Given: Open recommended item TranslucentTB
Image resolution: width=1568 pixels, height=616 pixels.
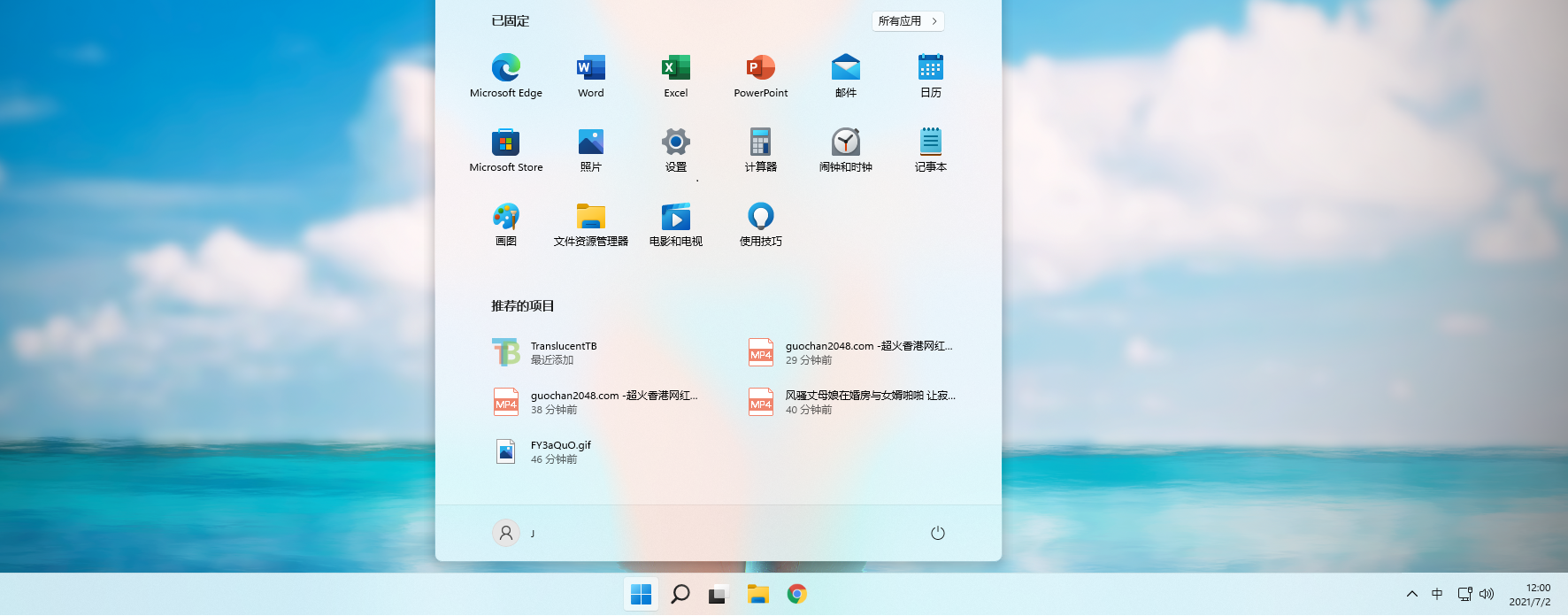Looking at the screenshot, I should click(563, 352).
